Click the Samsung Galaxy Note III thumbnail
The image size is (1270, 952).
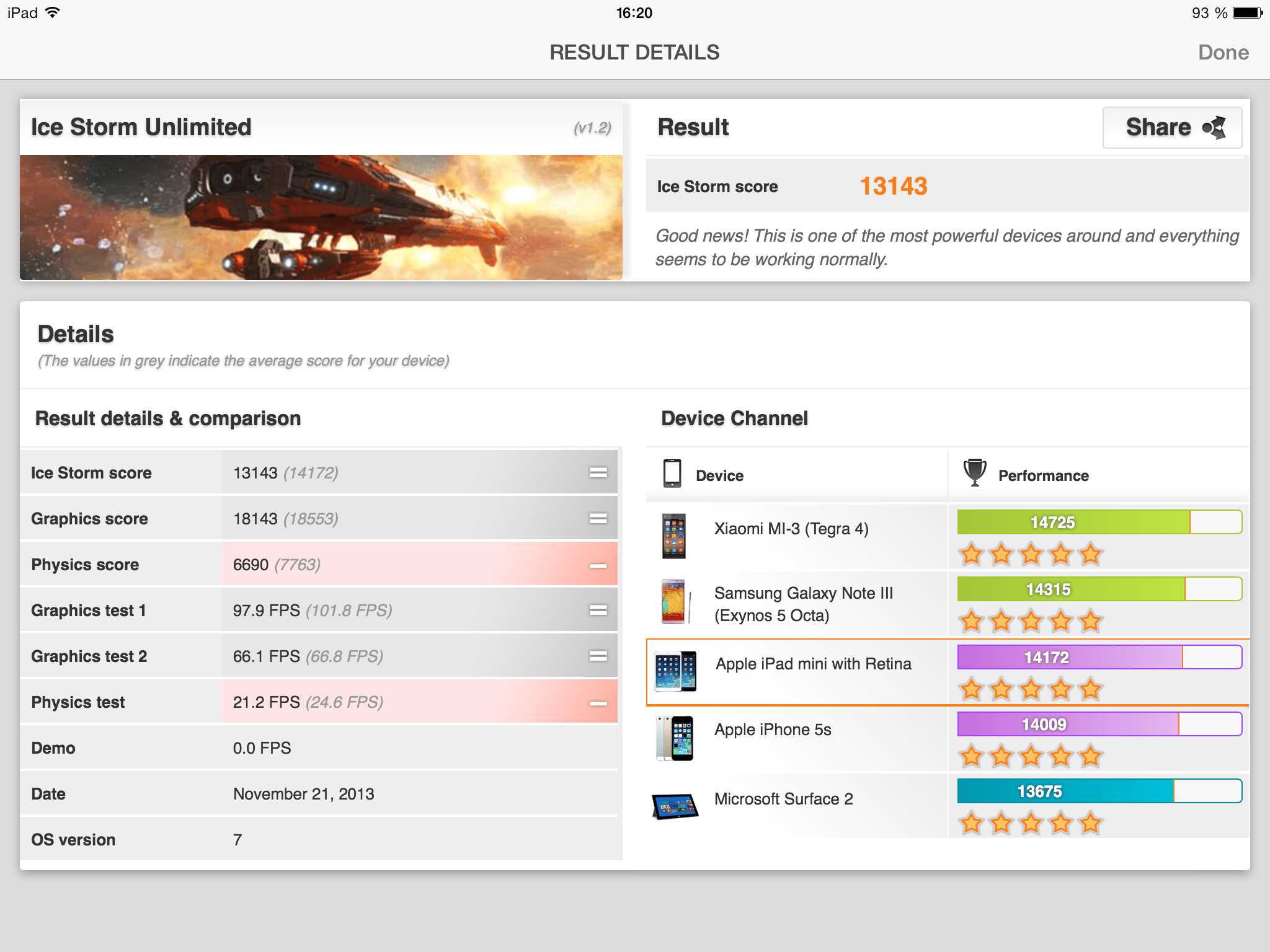[673, 602]
